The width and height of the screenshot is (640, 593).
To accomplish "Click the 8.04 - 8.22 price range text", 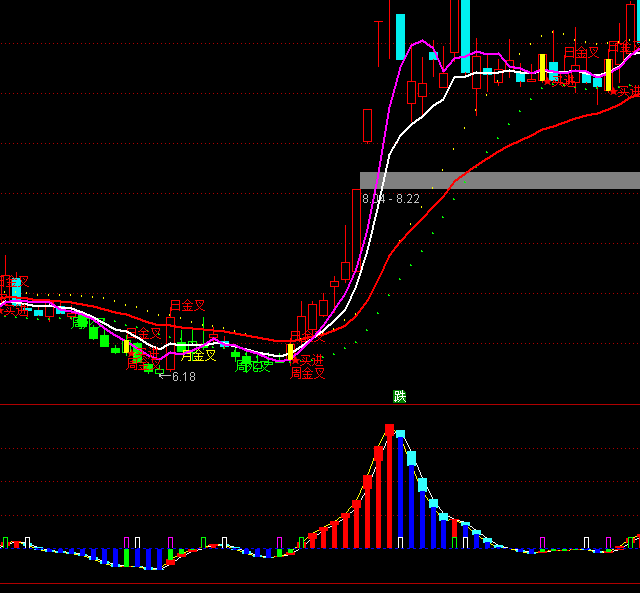I will (x=391, y=199).
